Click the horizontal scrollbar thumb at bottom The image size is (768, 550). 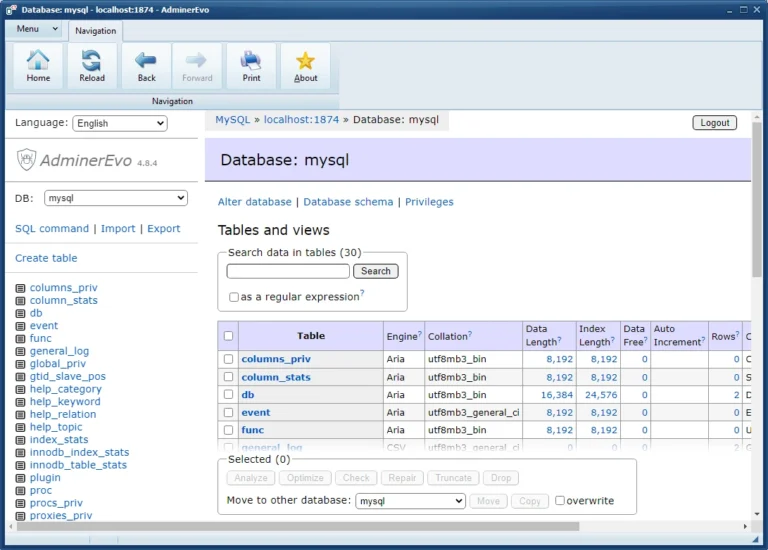click(x=298, y=526)
